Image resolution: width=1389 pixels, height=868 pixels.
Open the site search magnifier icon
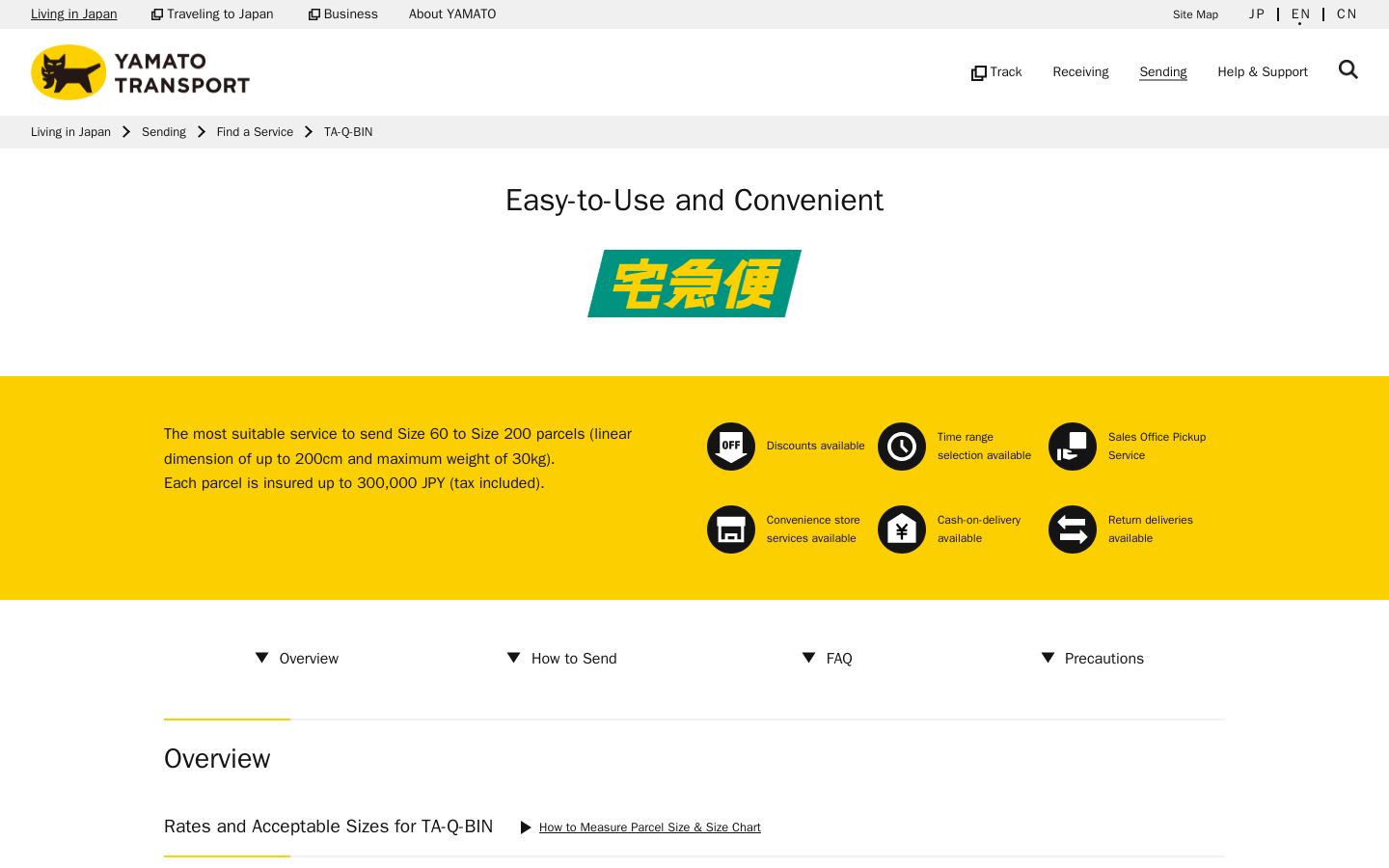point(1348,69)
